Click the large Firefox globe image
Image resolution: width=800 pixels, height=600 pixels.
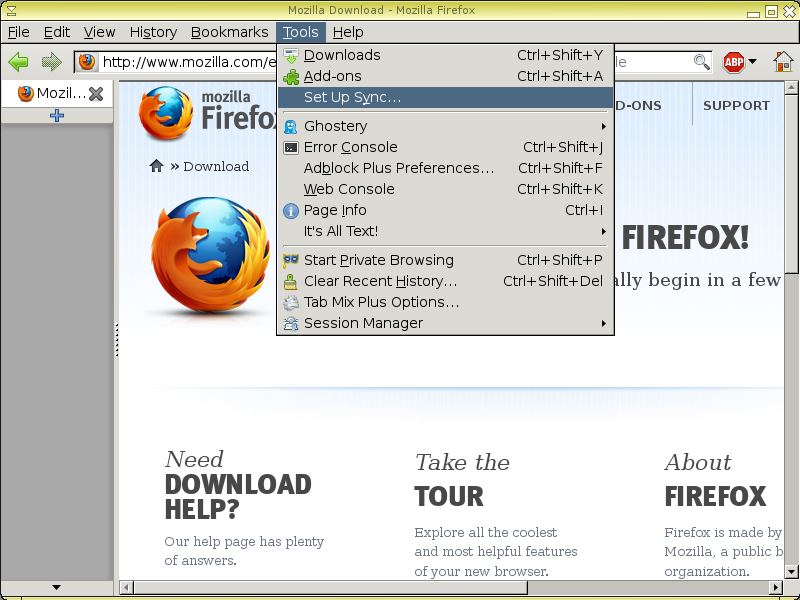[210, 254]
